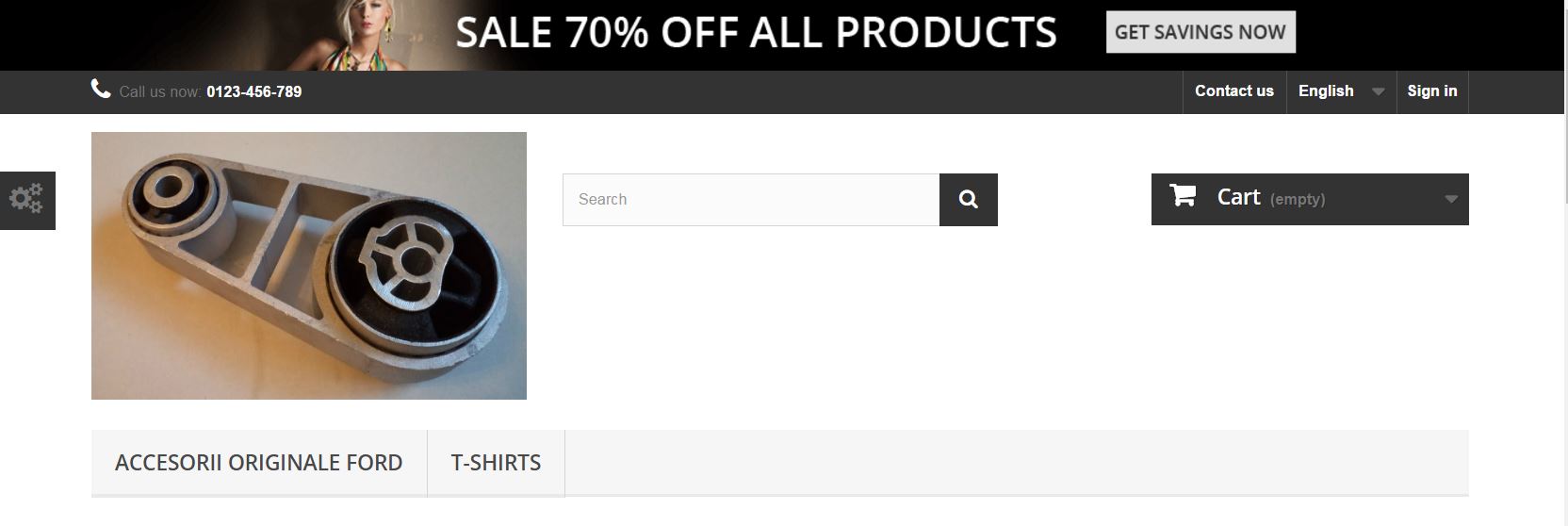Click the phone handset icon
1568x526 pixels.
click(x=101, y=89)
